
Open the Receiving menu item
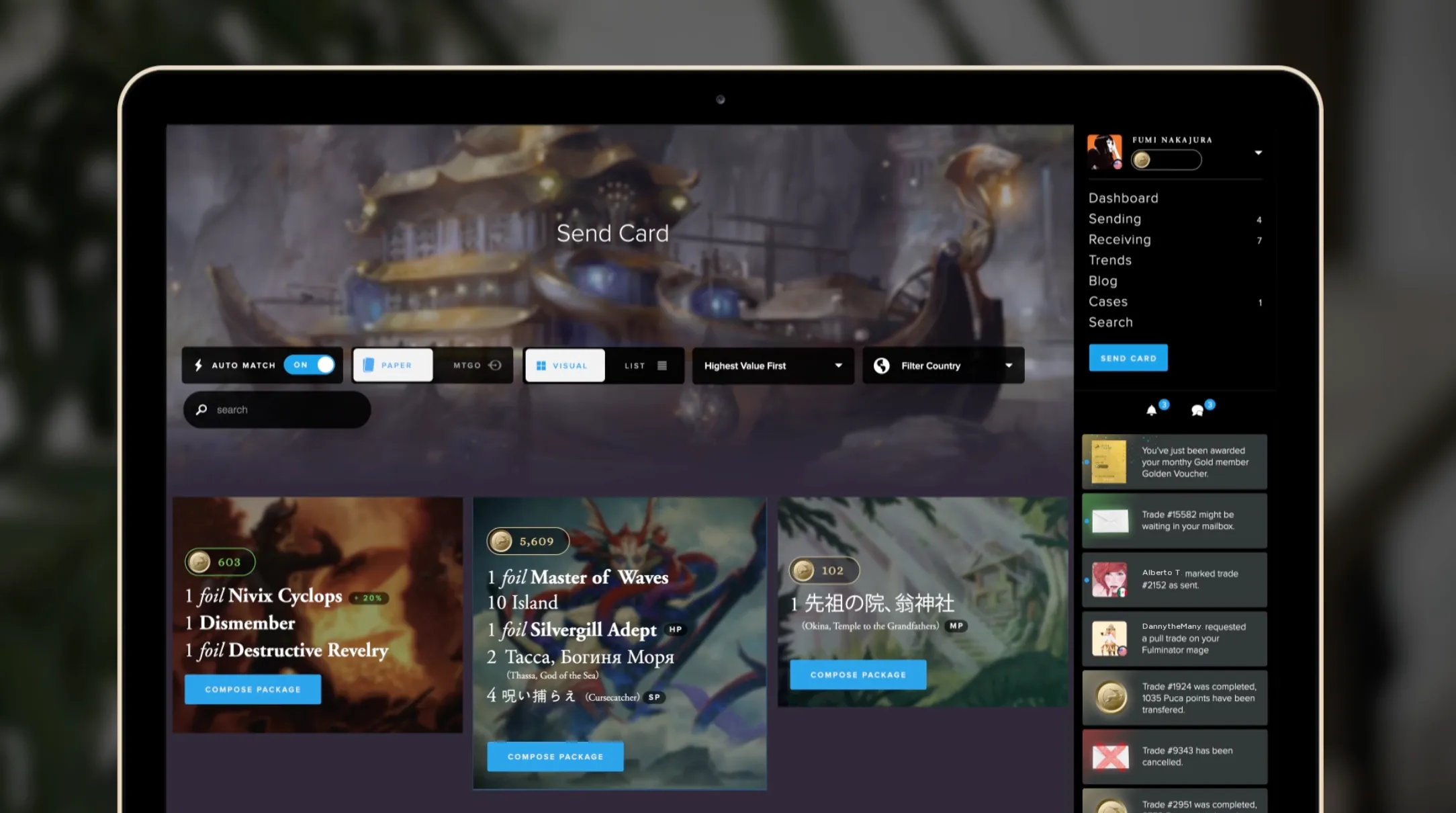[1120, 240]
